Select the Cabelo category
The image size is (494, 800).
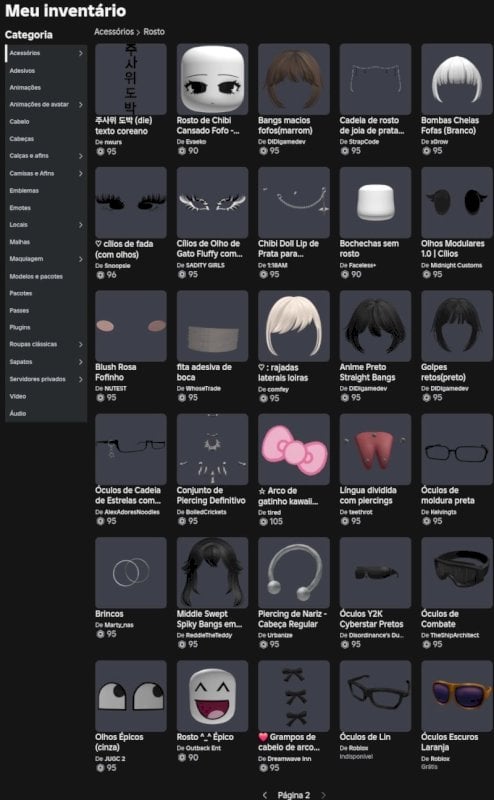(19, 122)
